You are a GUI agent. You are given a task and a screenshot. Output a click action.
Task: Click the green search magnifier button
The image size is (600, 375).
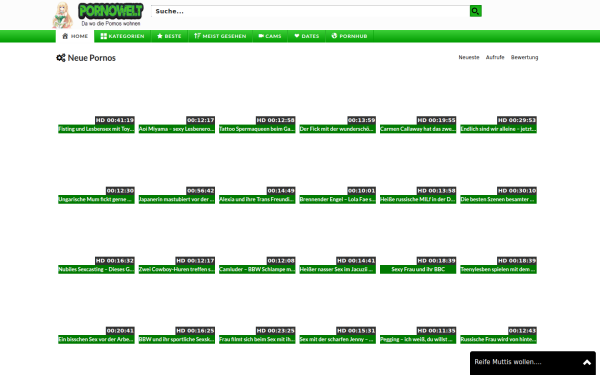tap(475, 11)
